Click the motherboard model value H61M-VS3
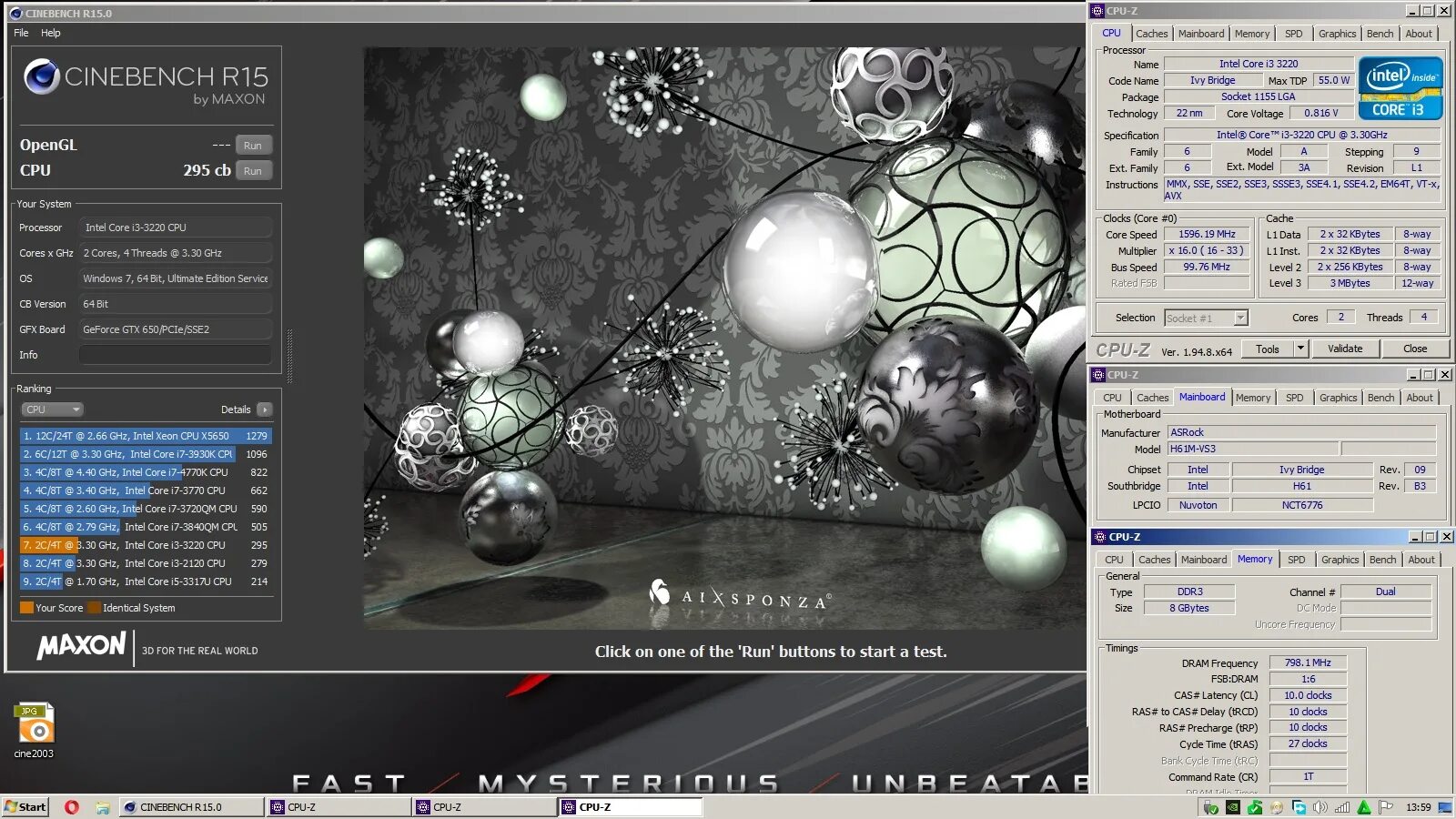 coord(1252,449)
